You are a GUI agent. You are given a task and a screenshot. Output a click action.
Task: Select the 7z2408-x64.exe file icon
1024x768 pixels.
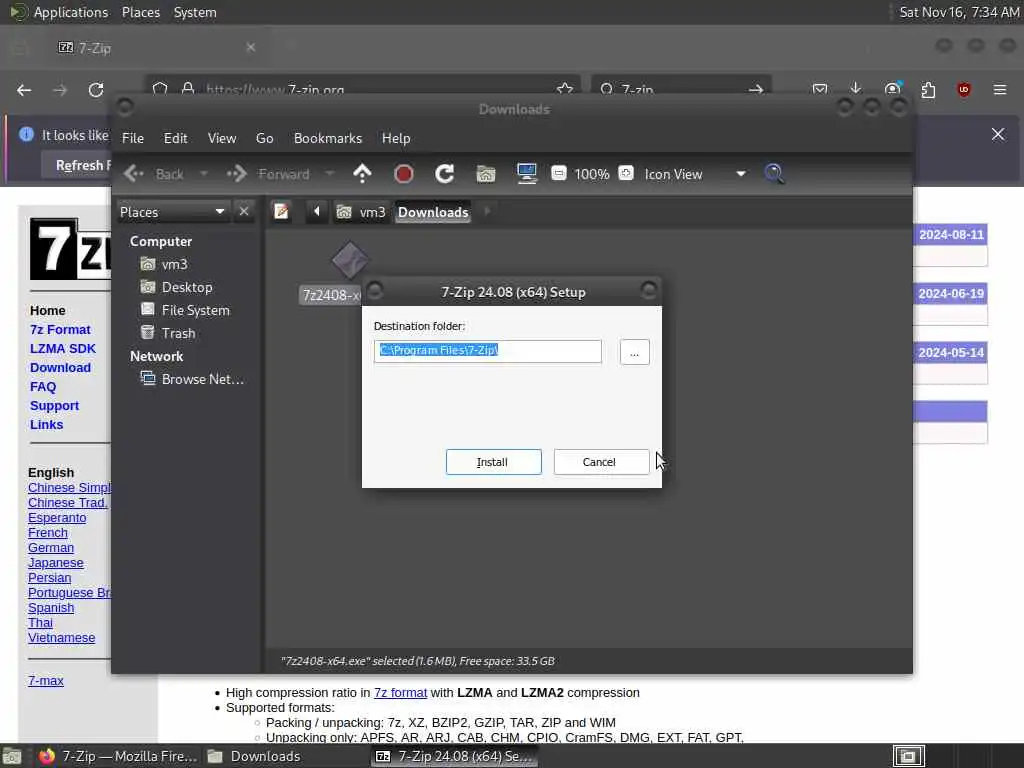pyautogui.click(x=349, y=261)
